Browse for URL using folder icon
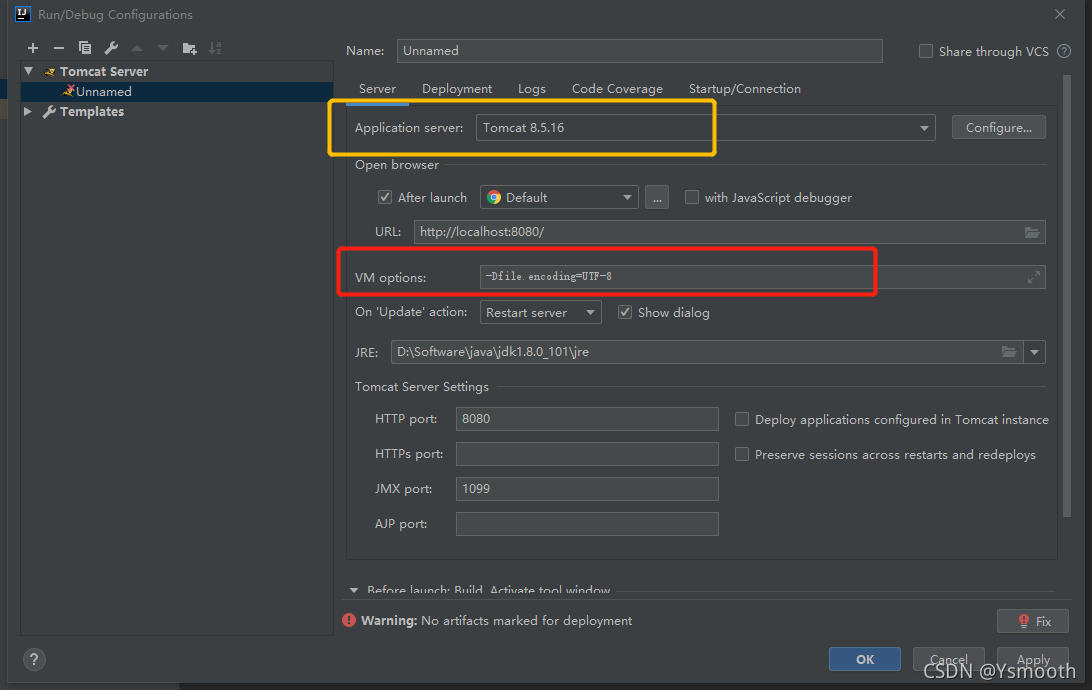Viewport: 1092px width, 690px height. click(x=1031, y=232)
